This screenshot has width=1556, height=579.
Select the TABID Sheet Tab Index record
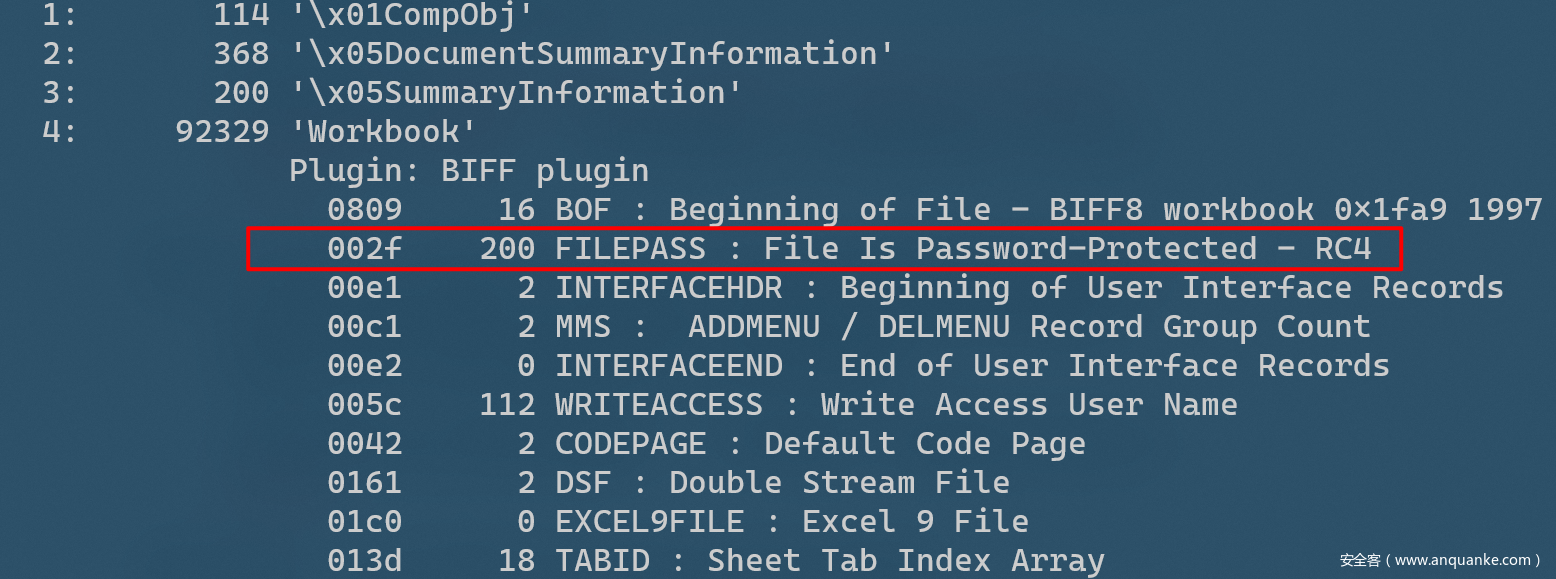715,561
